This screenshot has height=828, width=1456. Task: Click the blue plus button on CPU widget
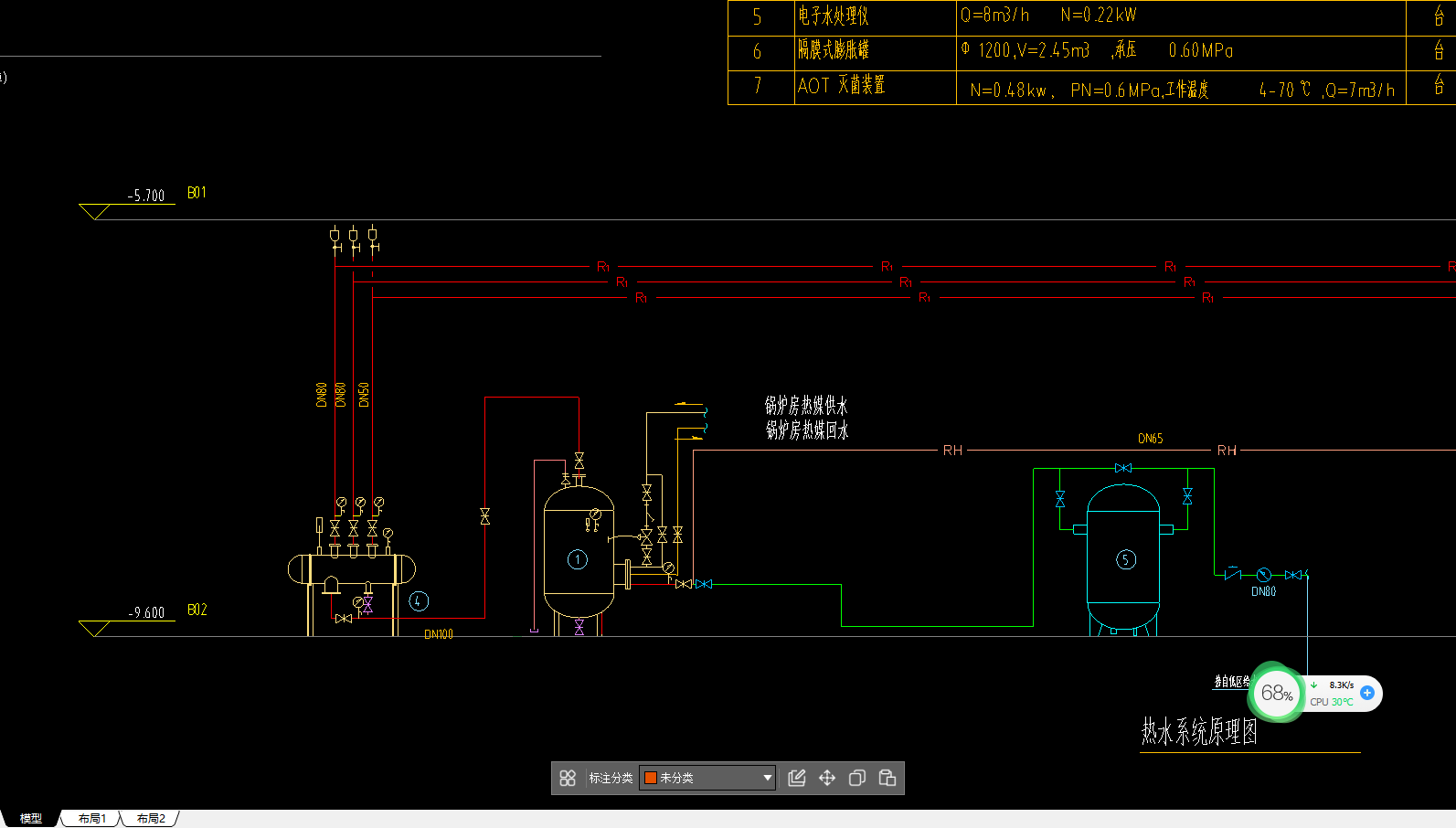[1367, 693]
